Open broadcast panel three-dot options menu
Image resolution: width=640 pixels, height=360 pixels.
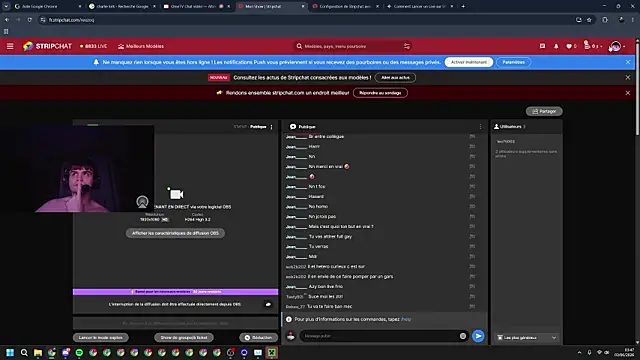tap(271, 127)
